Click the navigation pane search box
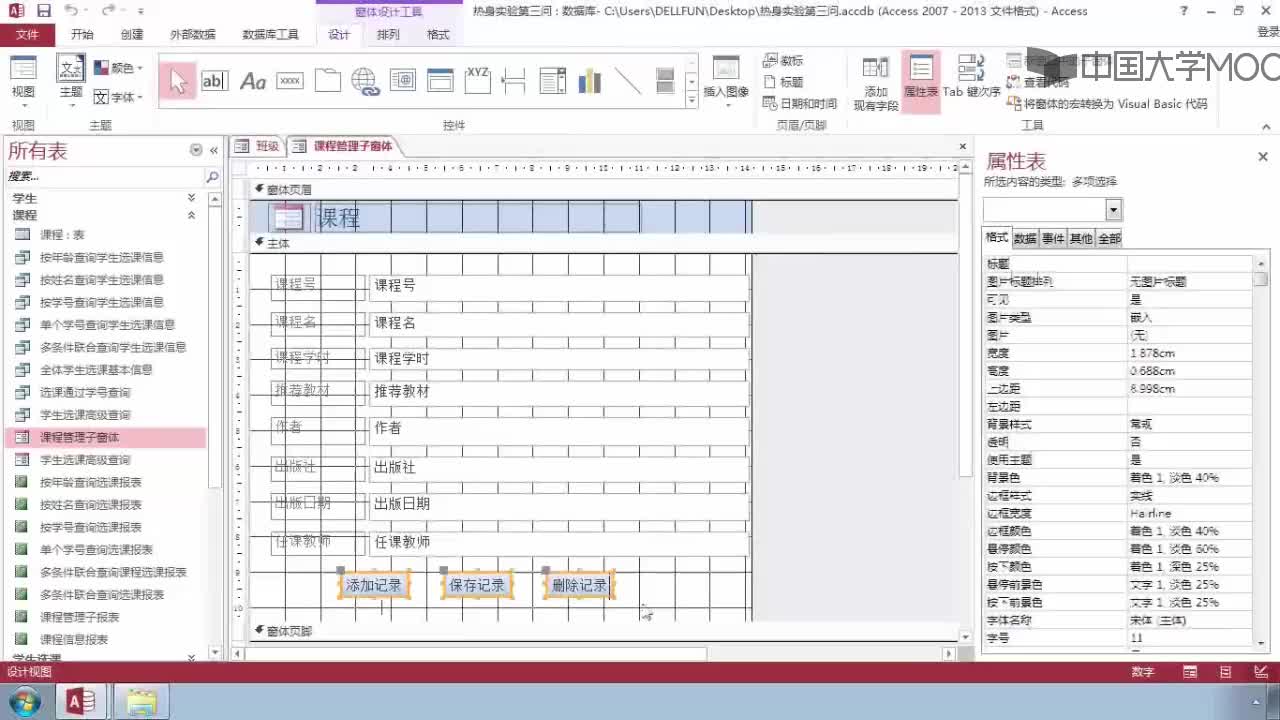This screenshot has width=1280, height=720. [x=105, y=177]
